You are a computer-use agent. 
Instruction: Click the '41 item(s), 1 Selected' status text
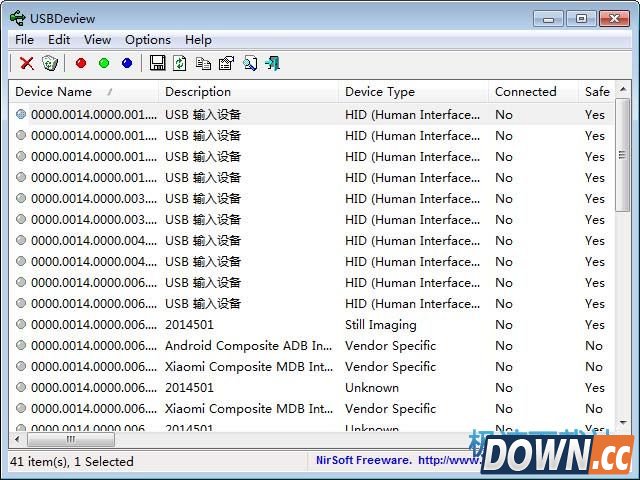72,462
